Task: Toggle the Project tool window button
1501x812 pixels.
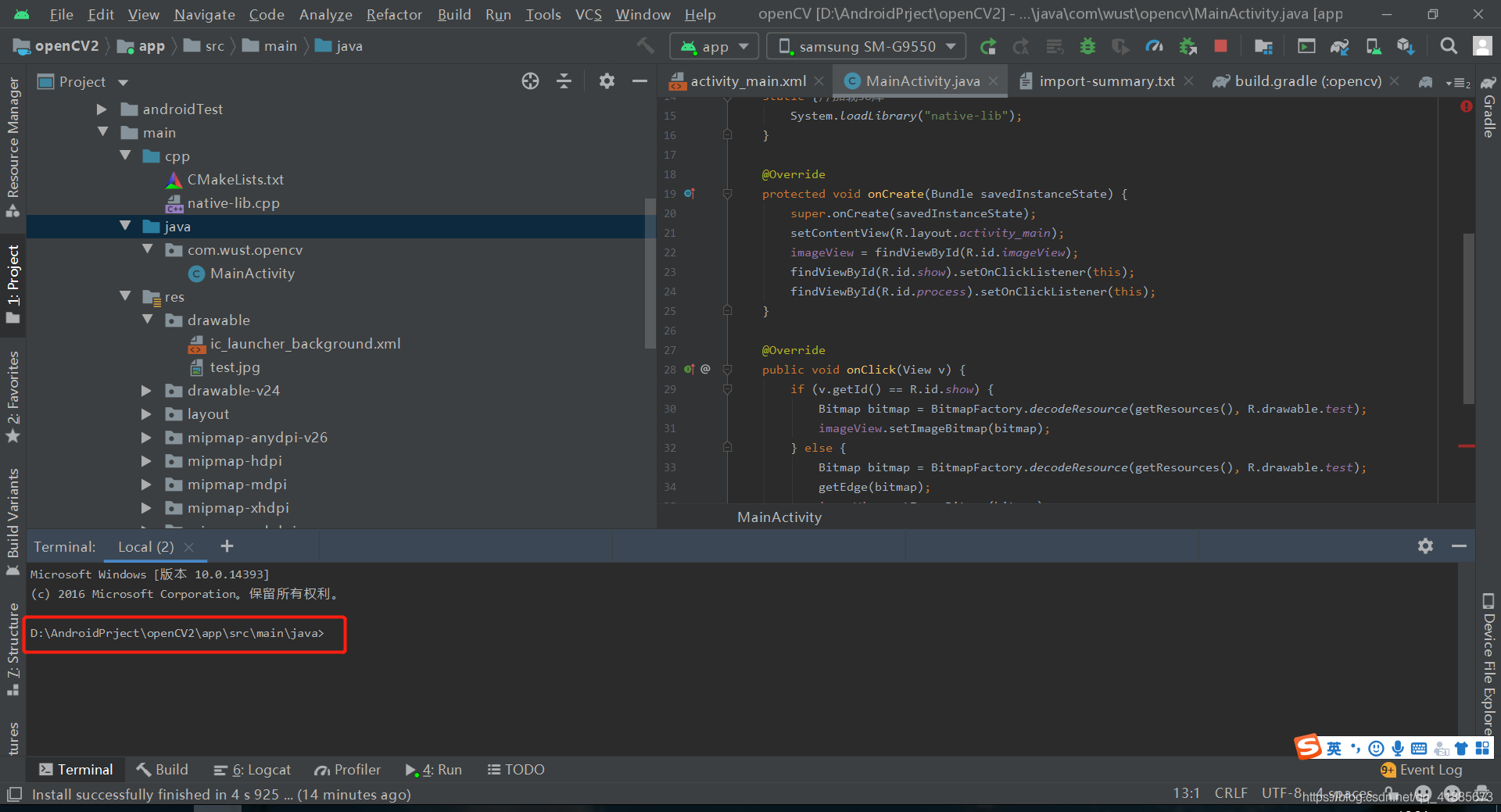Action: 13,284
